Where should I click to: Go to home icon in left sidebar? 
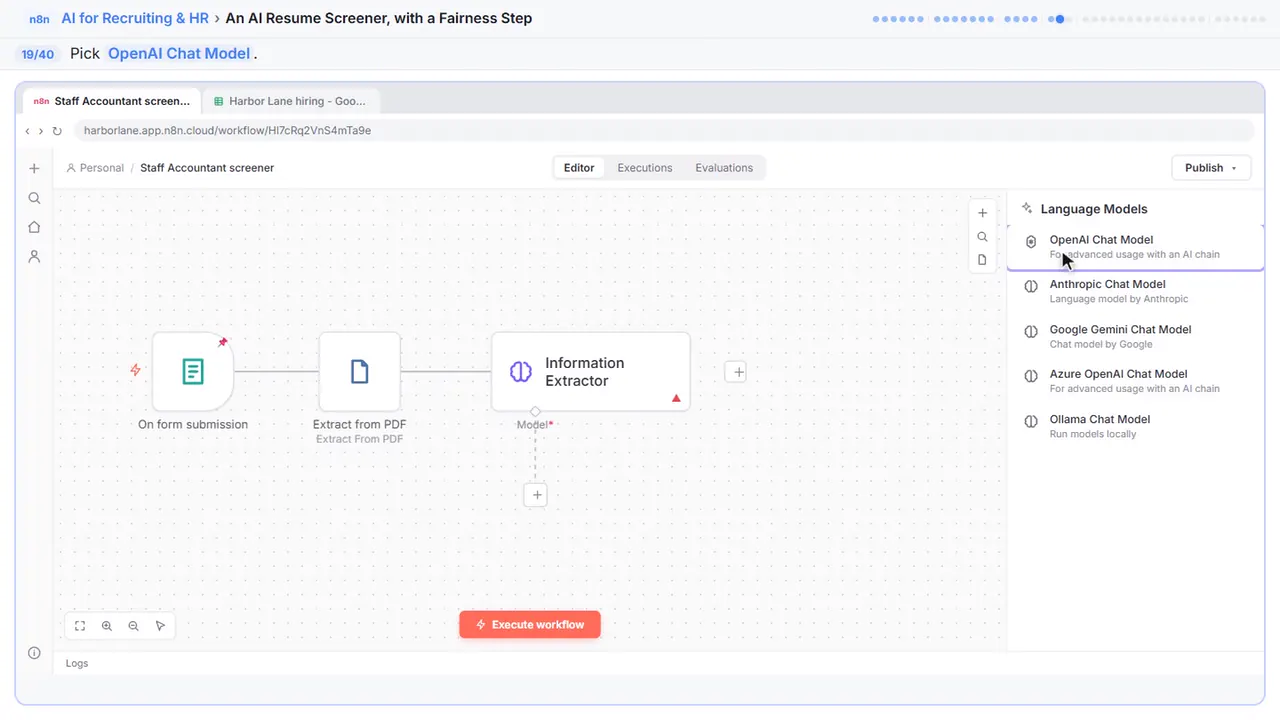click(x=34, y=227)
